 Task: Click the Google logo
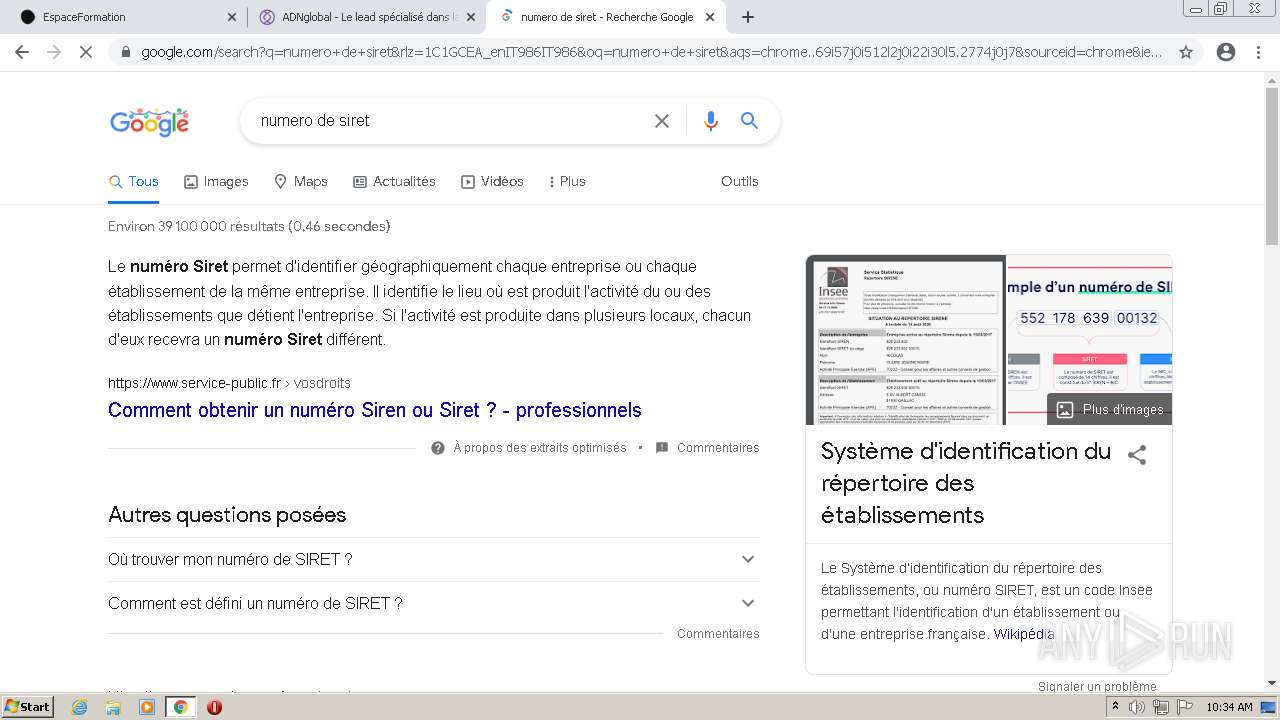click(149, 122)
